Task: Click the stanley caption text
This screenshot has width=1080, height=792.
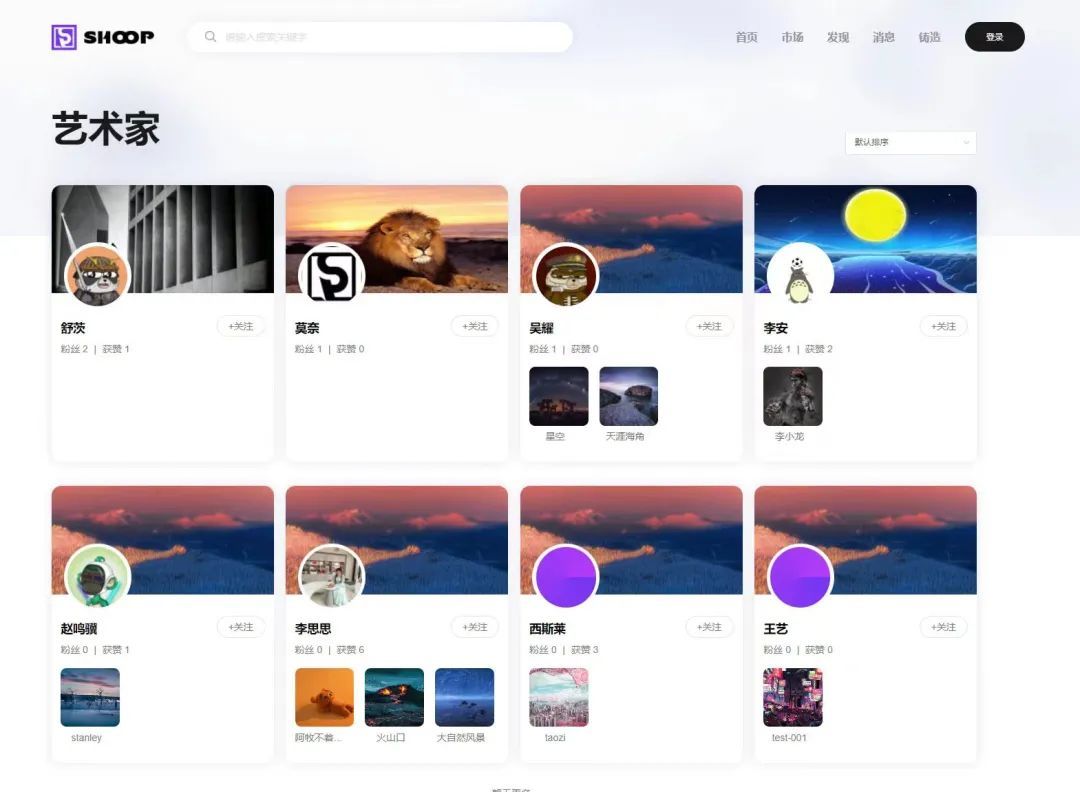Action: click(x=86, y=738)
